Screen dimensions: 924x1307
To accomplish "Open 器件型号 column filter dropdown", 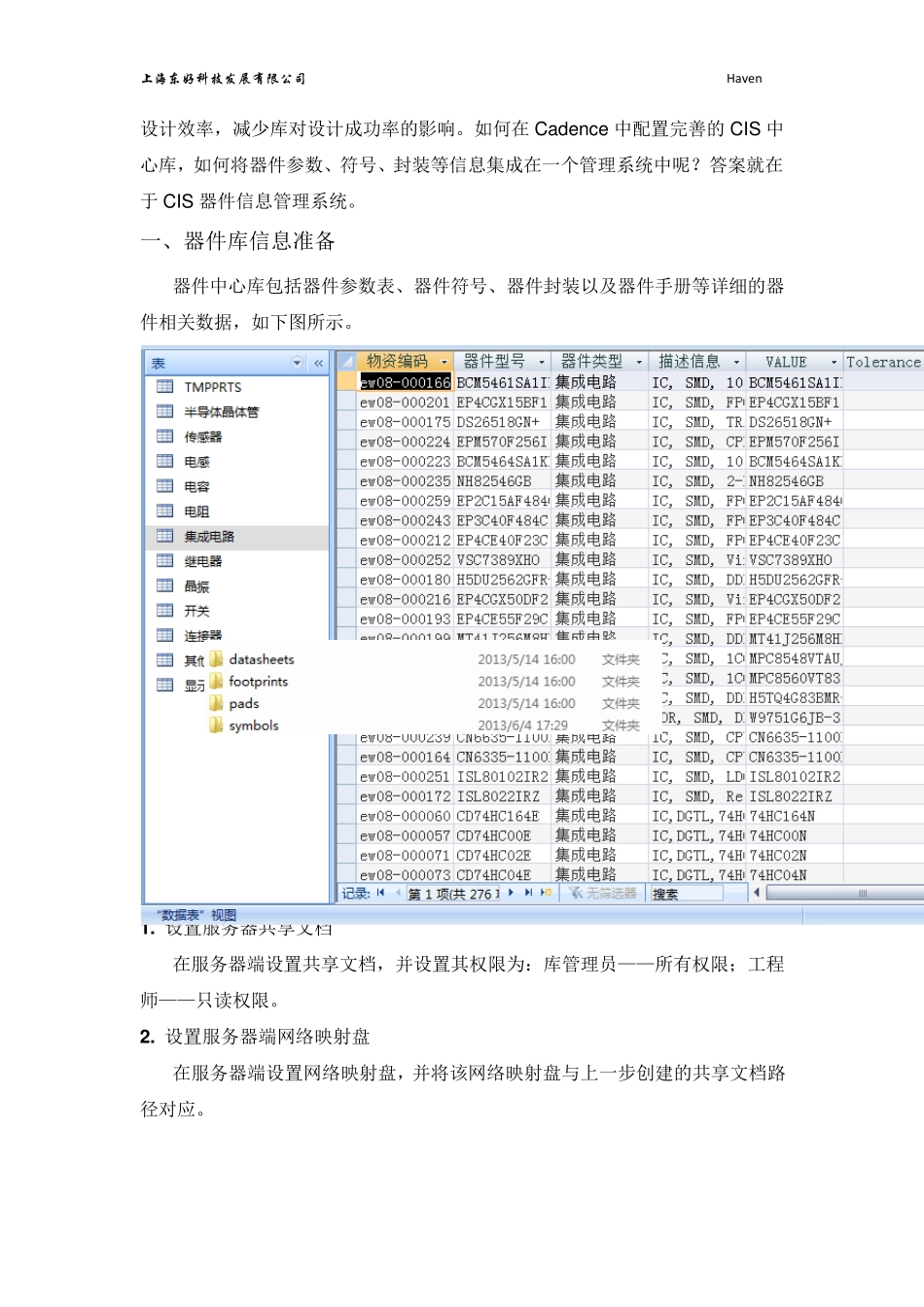I will 542,362.
